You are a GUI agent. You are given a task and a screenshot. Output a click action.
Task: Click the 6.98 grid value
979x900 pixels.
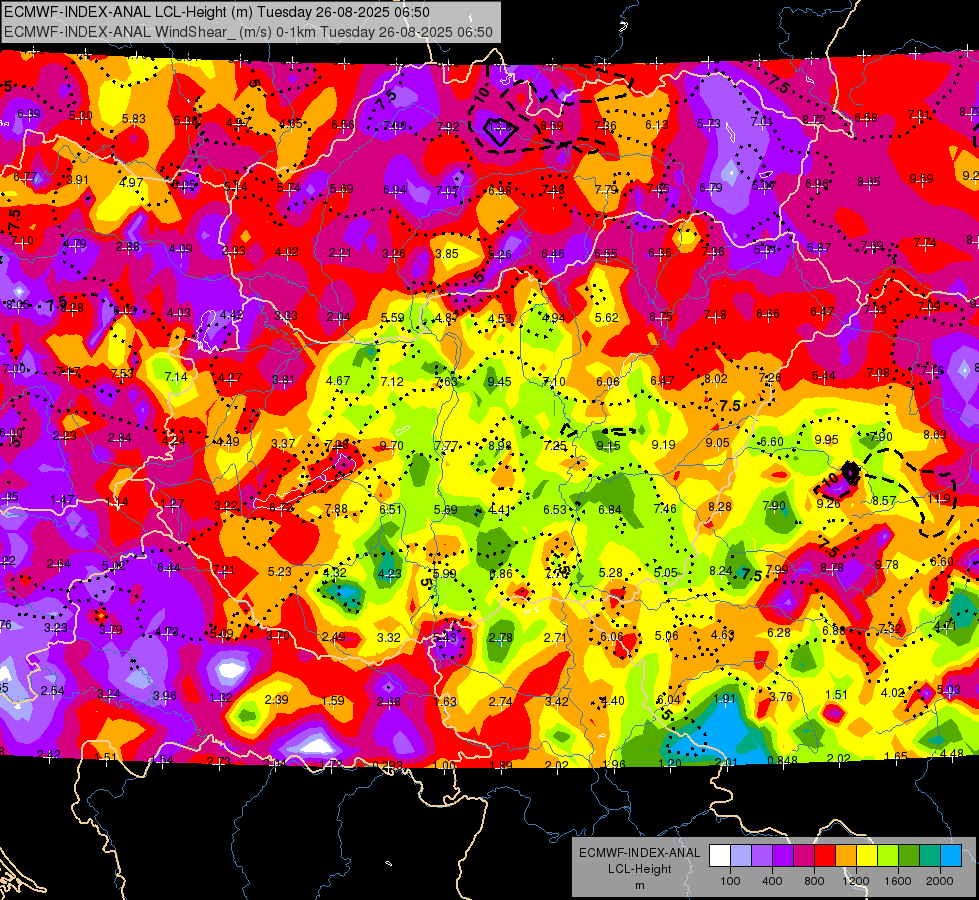tap(499, 190)
